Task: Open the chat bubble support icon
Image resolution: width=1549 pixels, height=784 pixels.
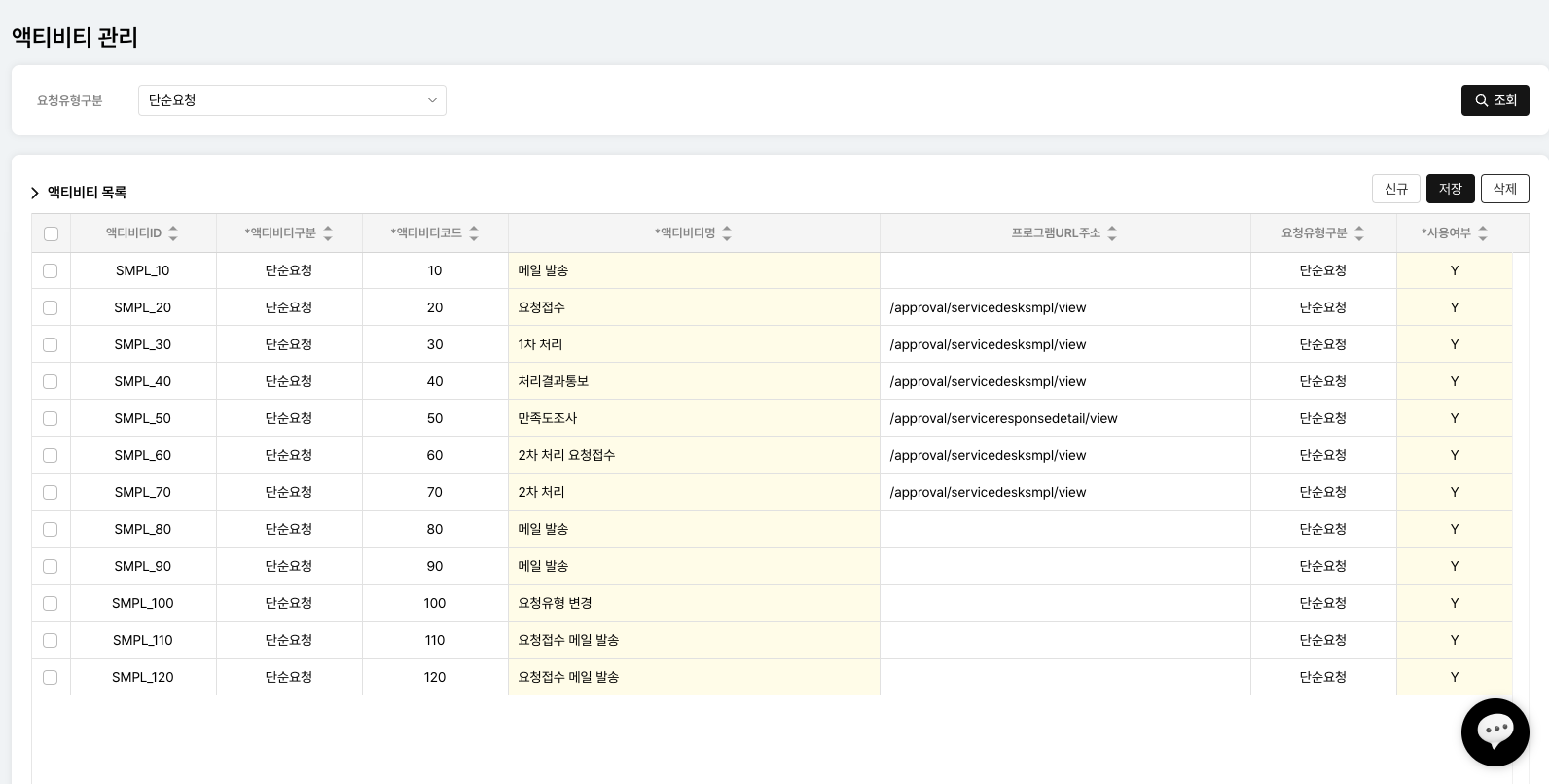Action: [1495, 731]
